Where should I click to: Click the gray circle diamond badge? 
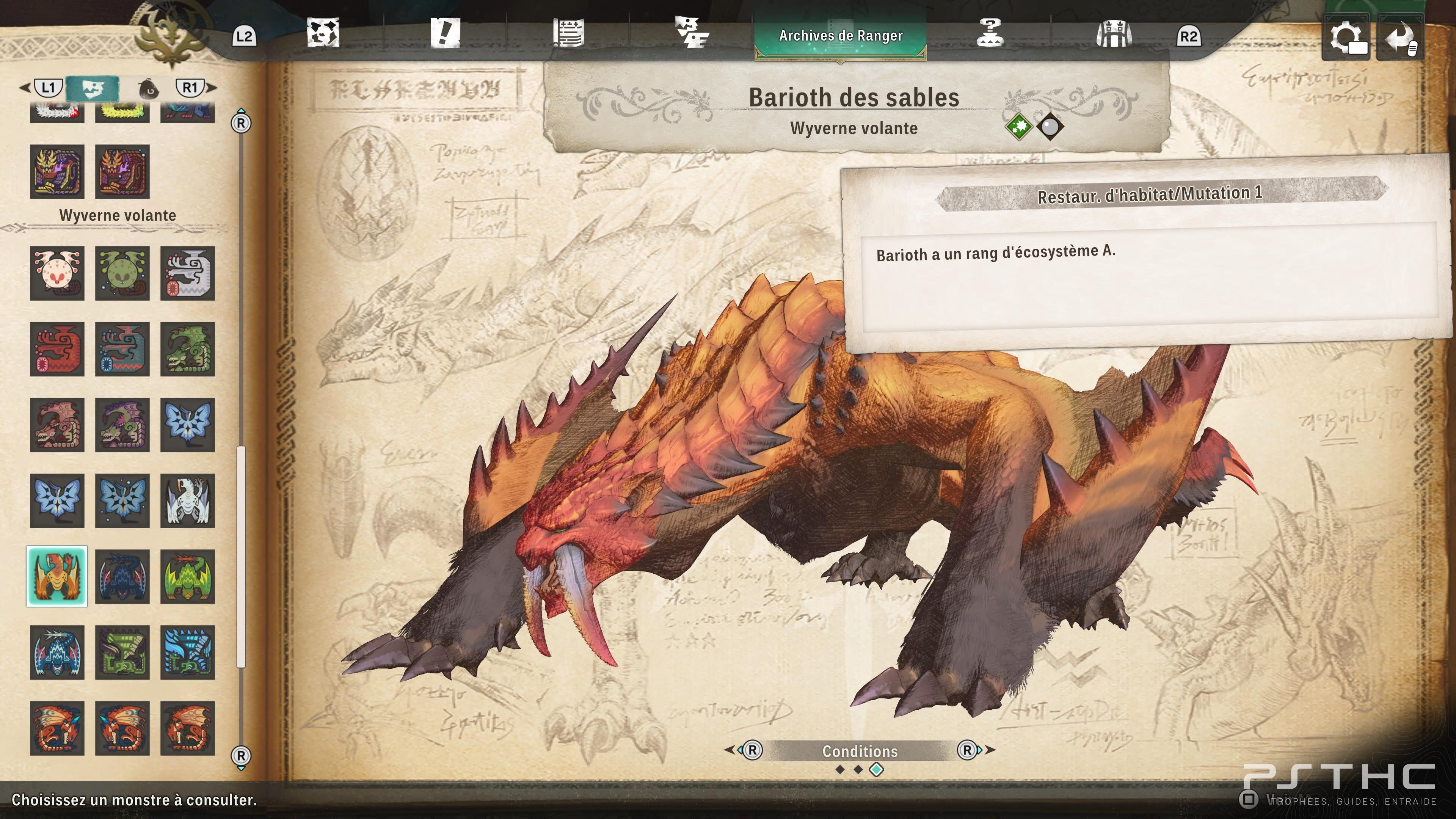point(1050,127)
